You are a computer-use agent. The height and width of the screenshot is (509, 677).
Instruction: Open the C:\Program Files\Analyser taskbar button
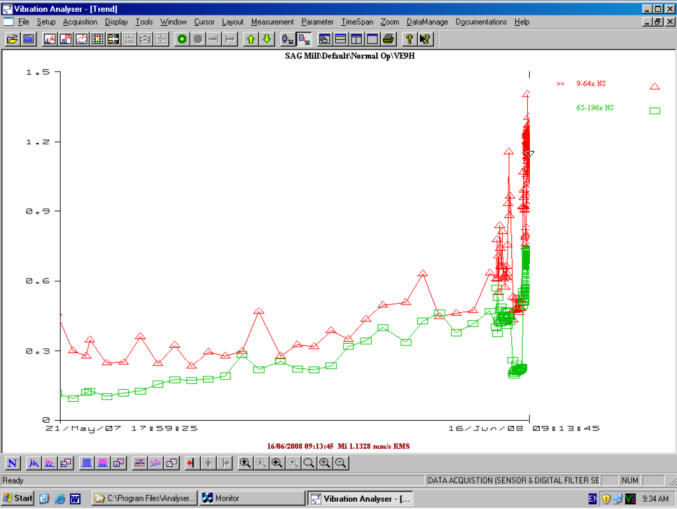click(145, 498)
